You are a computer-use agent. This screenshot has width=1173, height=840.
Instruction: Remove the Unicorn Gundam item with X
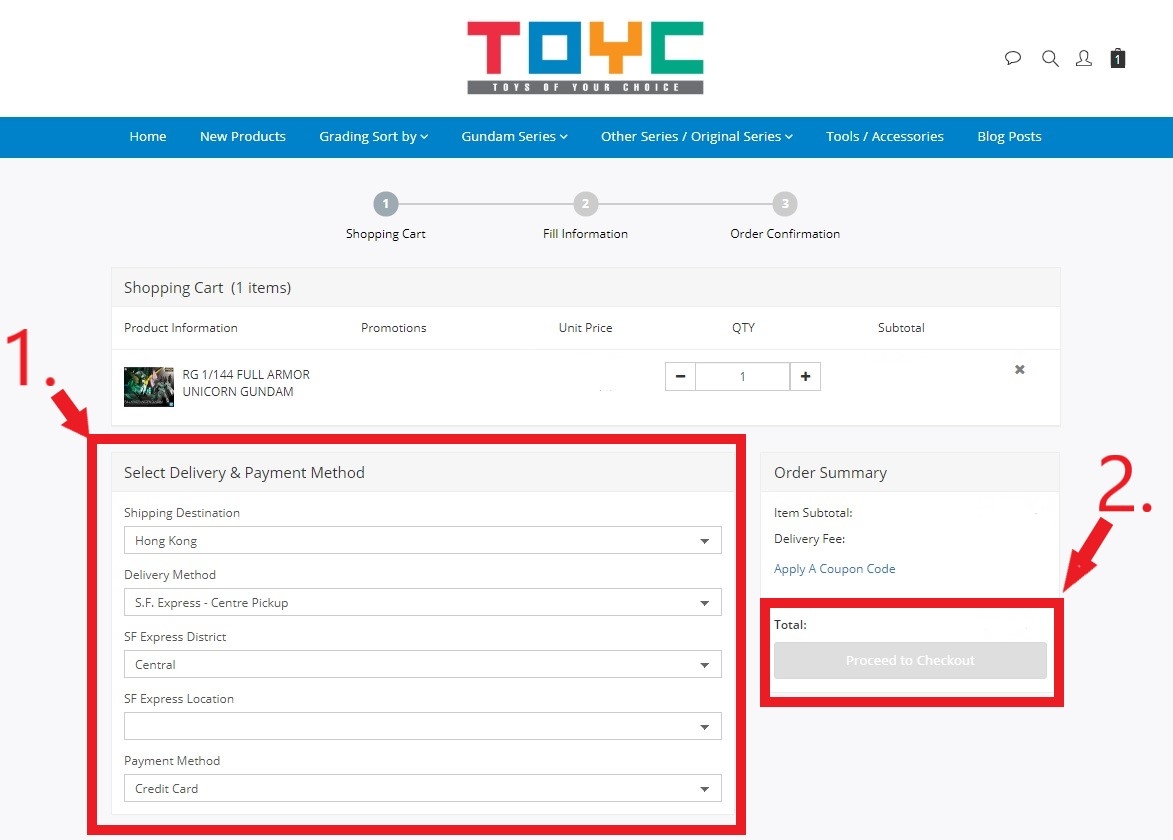click(x=1020, y=370)
